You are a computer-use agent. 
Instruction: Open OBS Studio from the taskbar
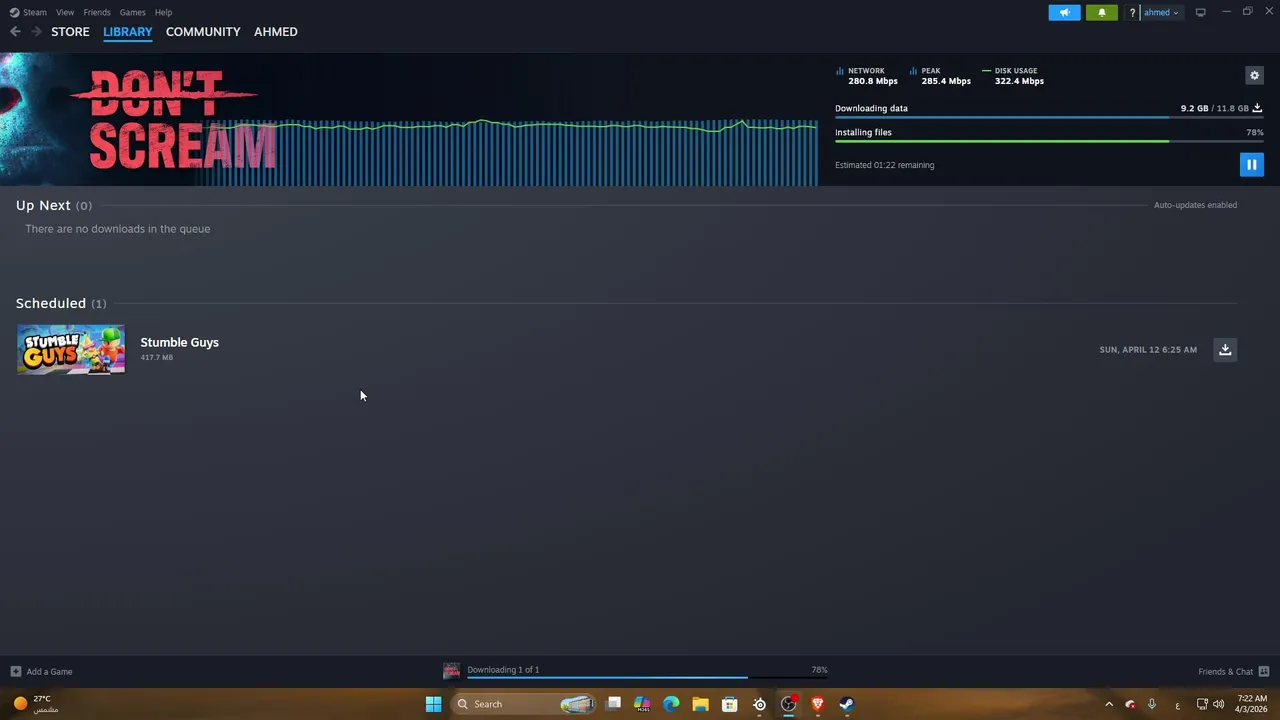[x=788, y=704]
